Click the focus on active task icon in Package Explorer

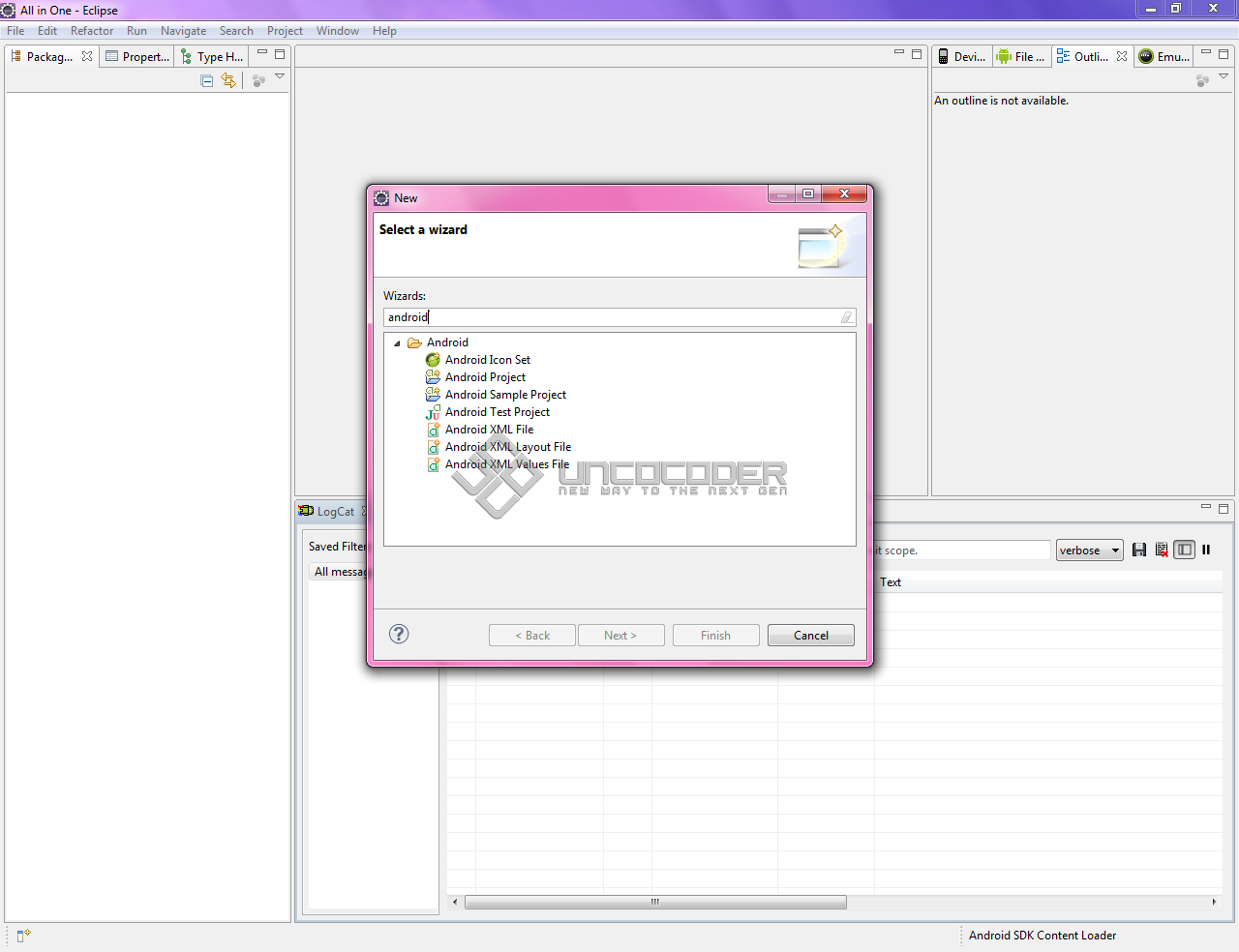coord(258,81)
